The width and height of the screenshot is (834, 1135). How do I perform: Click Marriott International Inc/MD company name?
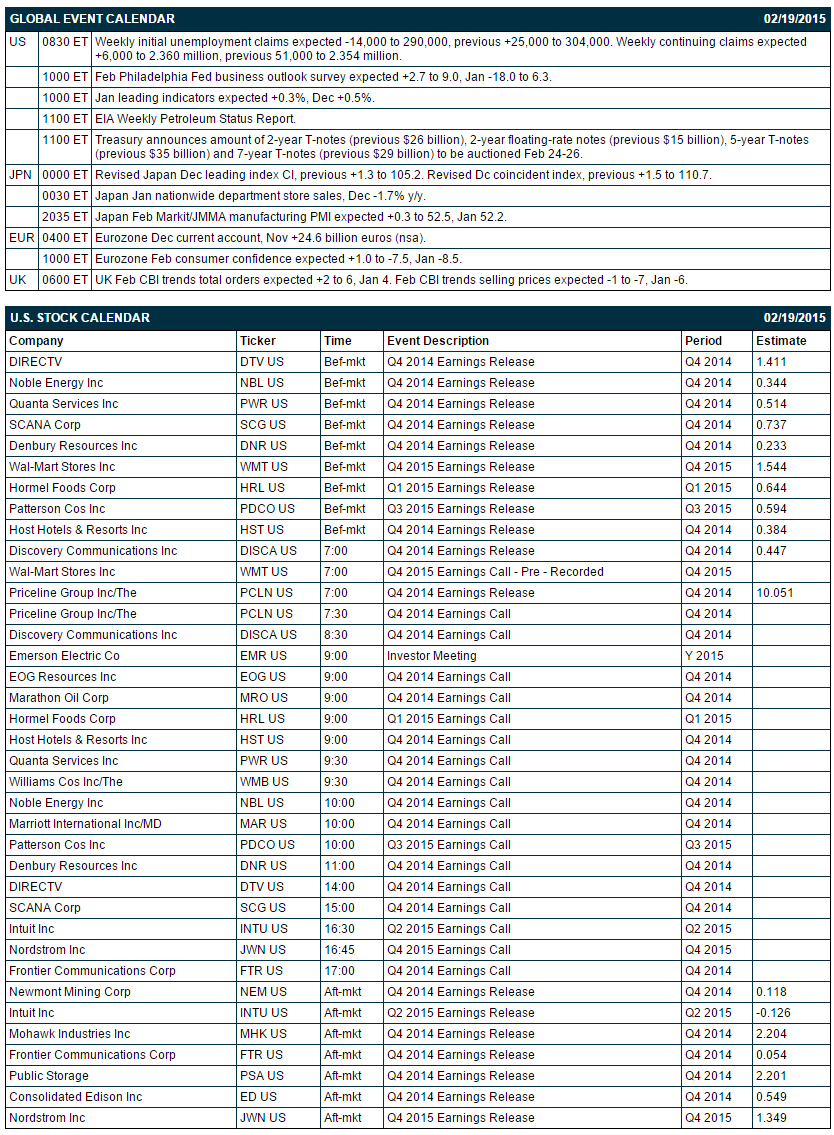[85, 824]
